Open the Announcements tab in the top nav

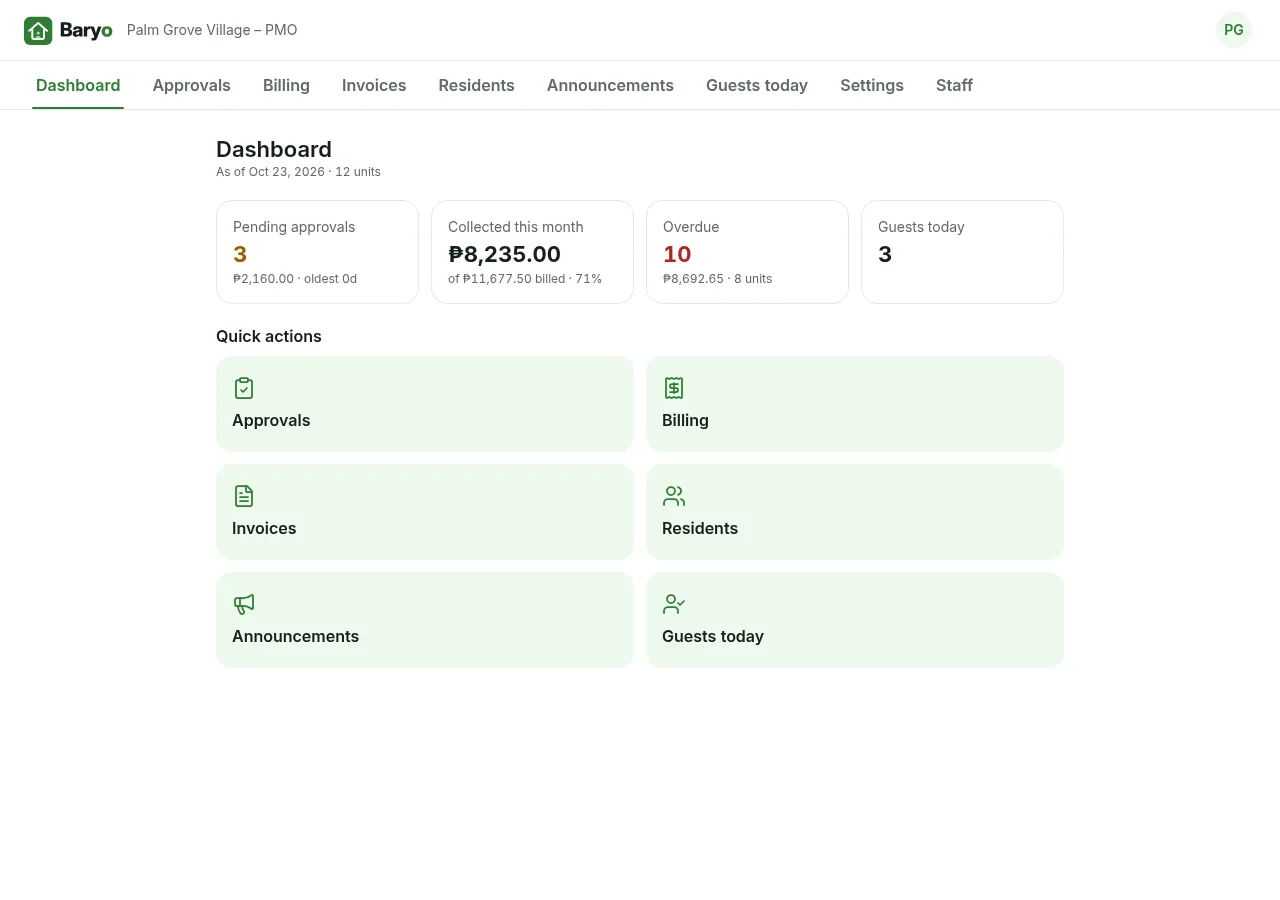click(x=610, y=85)
